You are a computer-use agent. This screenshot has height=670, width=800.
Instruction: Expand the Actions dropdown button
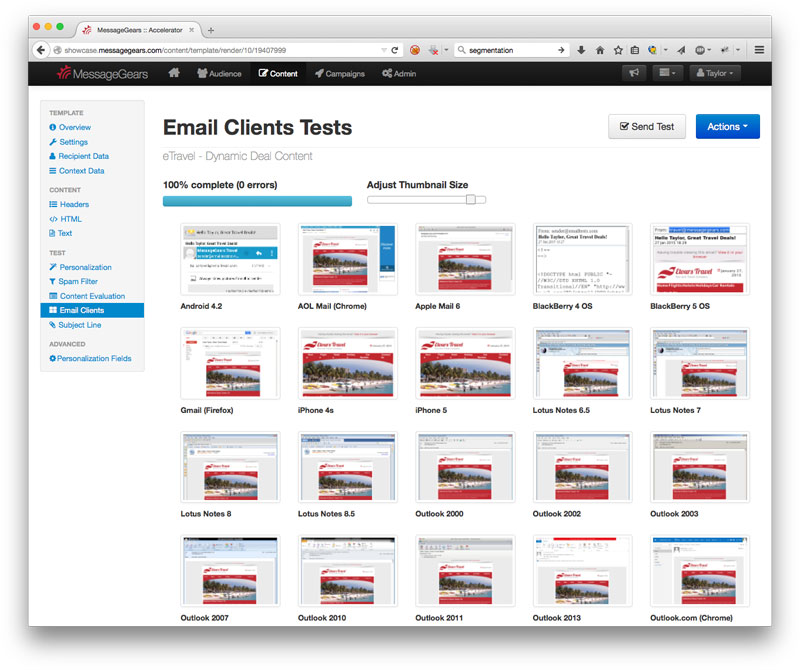[727, 127]
